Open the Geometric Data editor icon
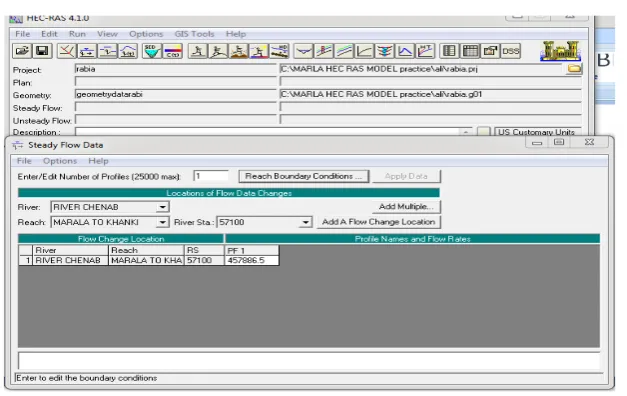The width and height of the screenshot is (627, 396). [x=66, y=51]
